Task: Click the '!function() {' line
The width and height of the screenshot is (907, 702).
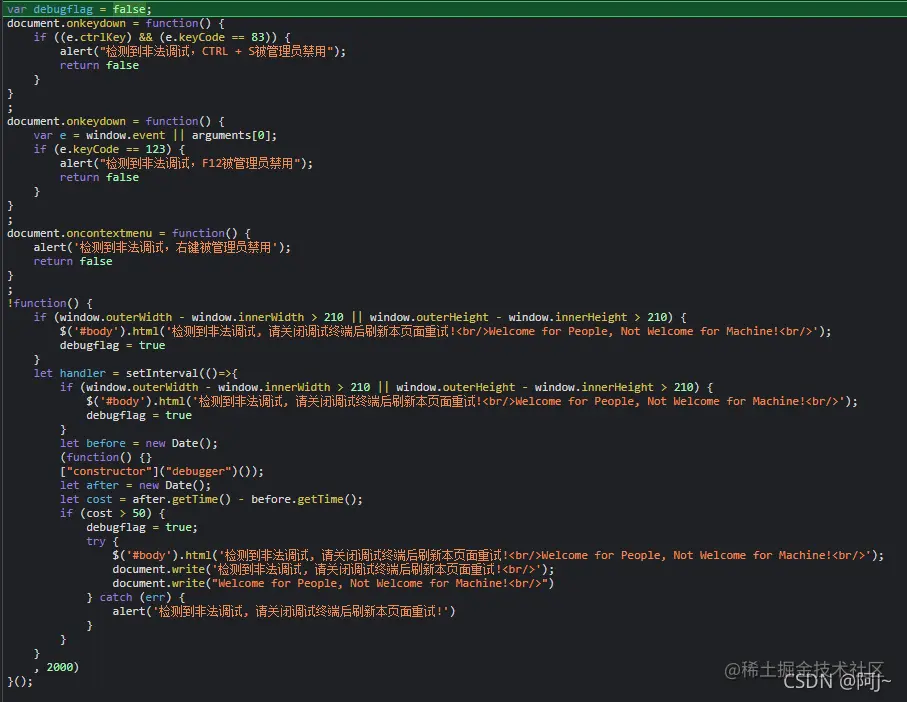Action: click(x=50, y=304)
